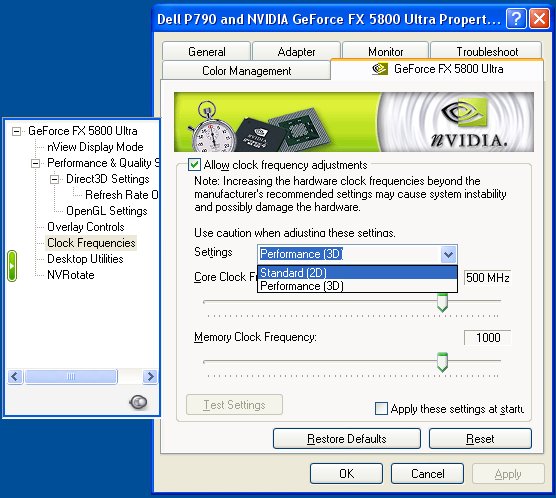Viewport: 556px width, 498px height.
Task: Click the Test Settings button
Action: click(234, 405)
